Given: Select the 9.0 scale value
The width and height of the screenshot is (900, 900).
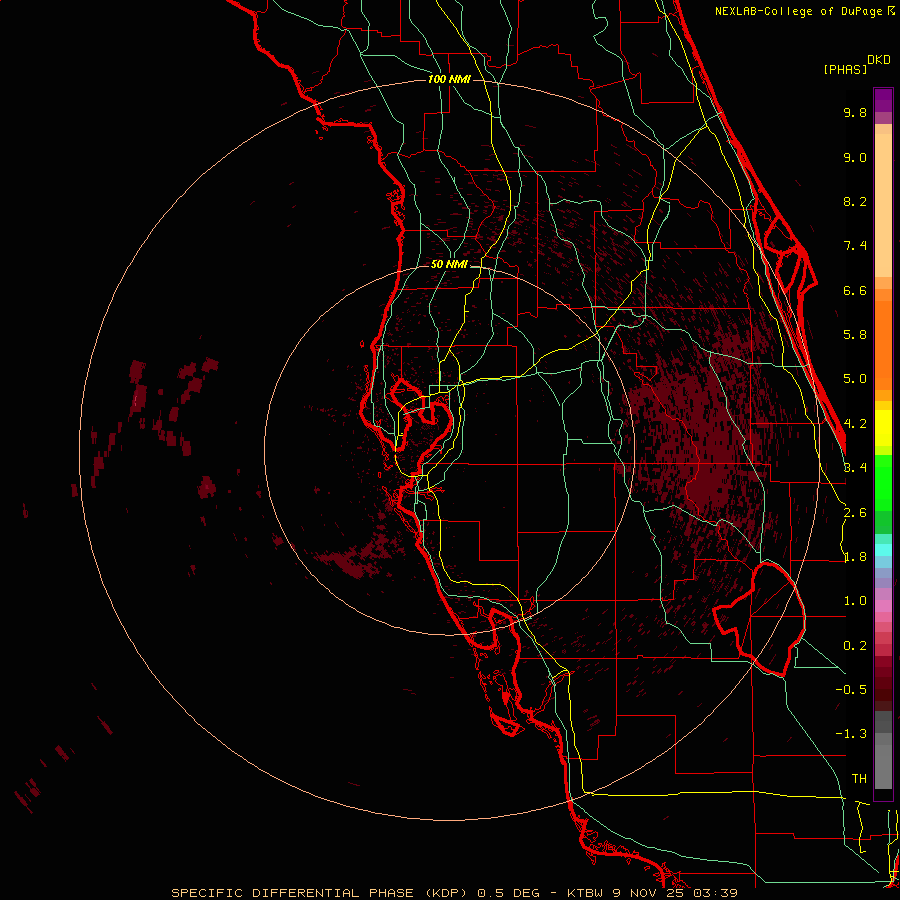Looking at the screenshot, I should point(855,157).
